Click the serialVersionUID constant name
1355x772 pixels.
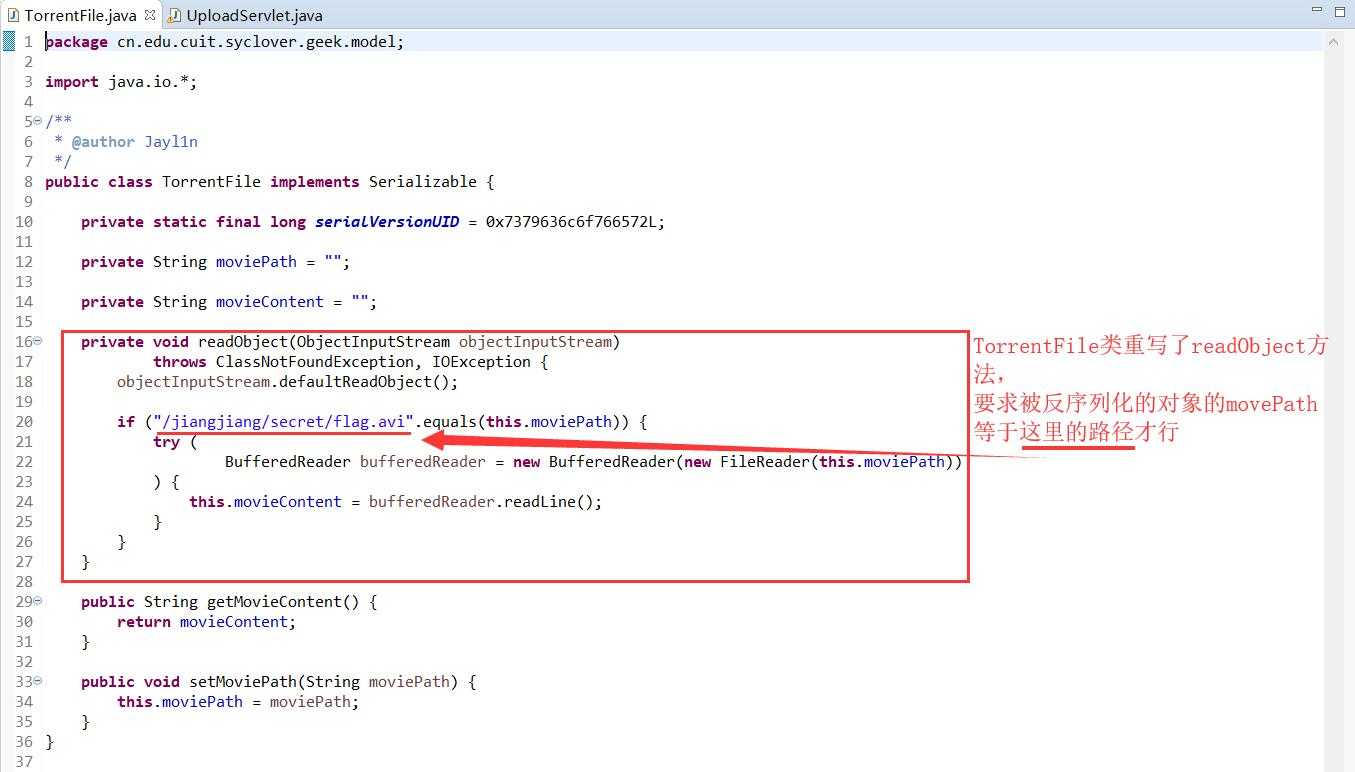click(387, 221)
